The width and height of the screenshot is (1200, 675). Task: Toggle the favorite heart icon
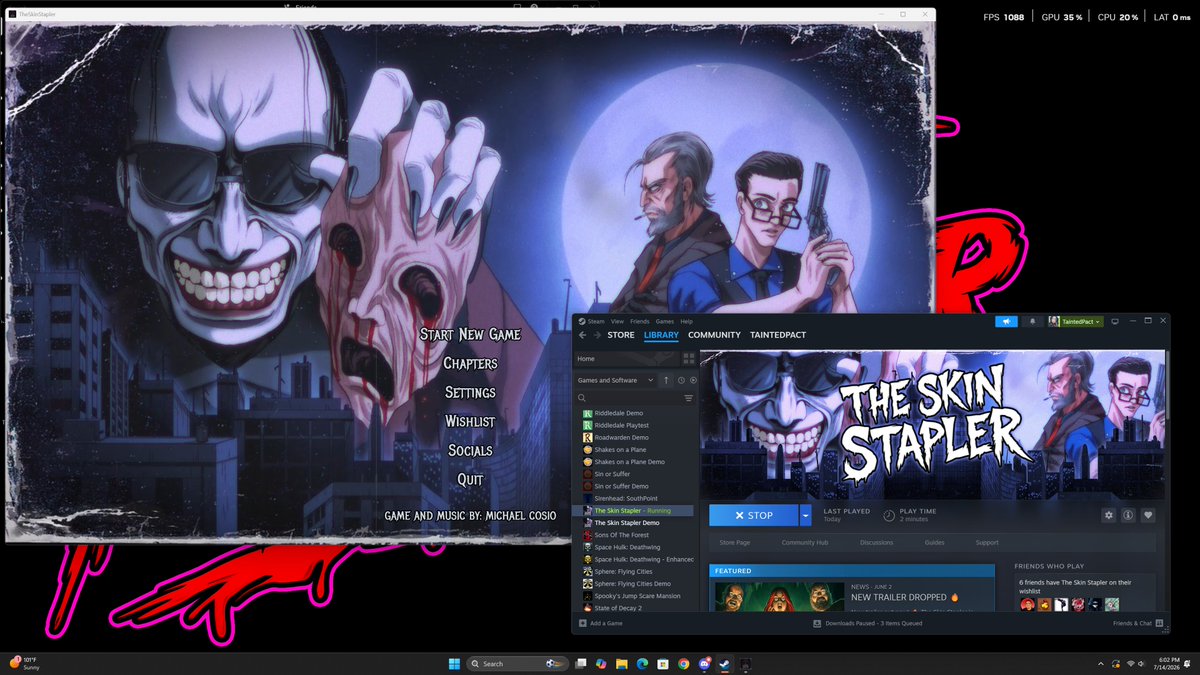pyautogui.click(x=1148, y=515)
